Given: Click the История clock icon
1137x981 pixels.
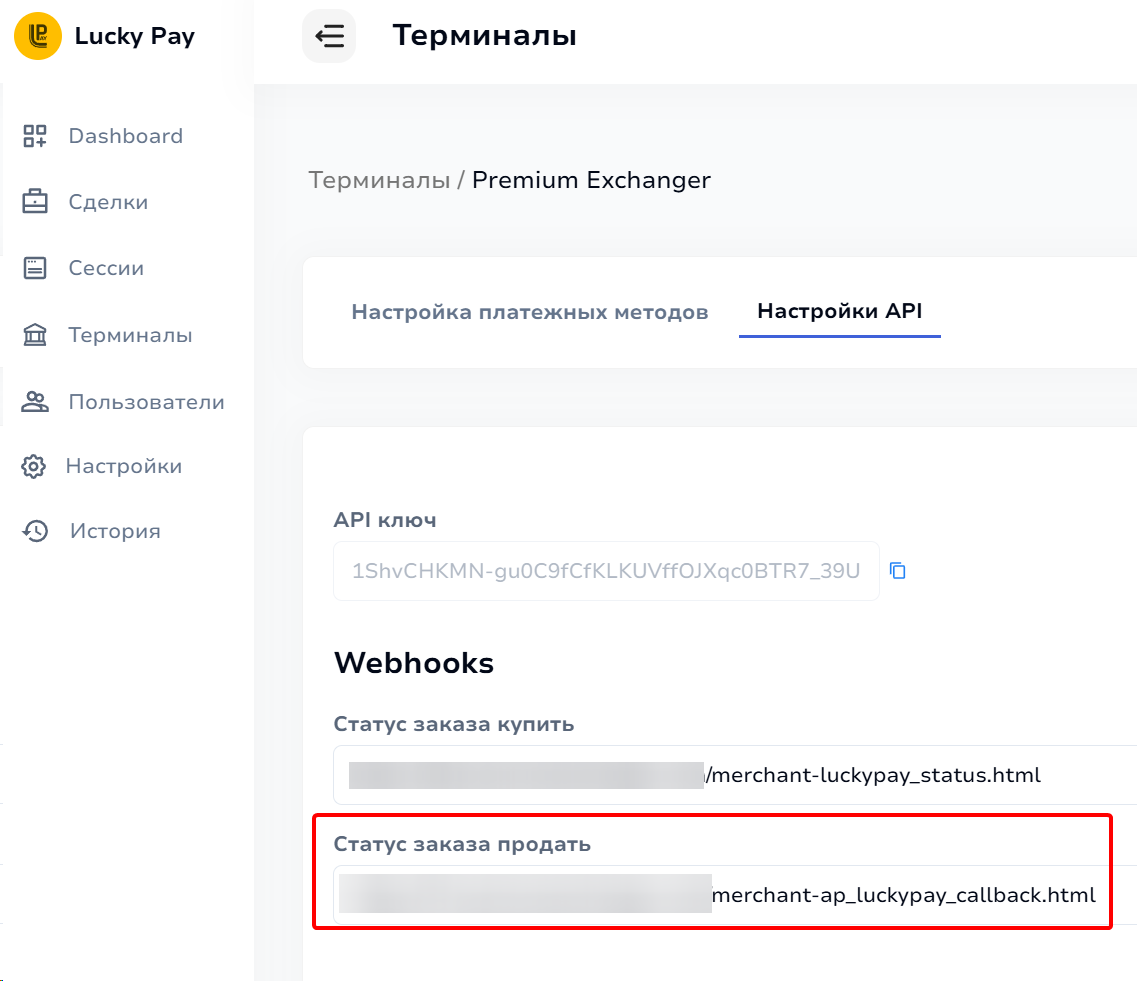Looking at the screenshot, I should click(36, 531).
